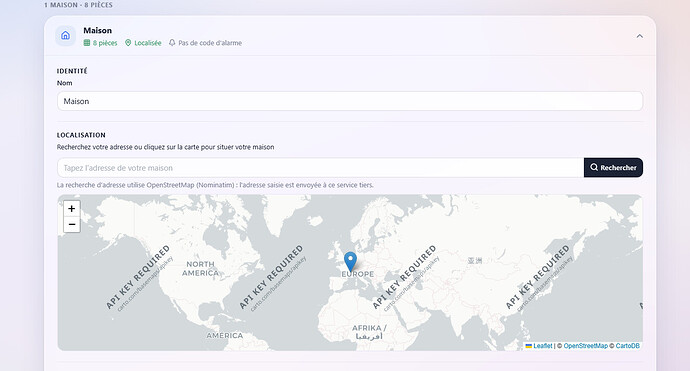Click 'Pas de code d'alarme' text
Image resolution: width=690 pixels, height=371 pixels.
210,43
